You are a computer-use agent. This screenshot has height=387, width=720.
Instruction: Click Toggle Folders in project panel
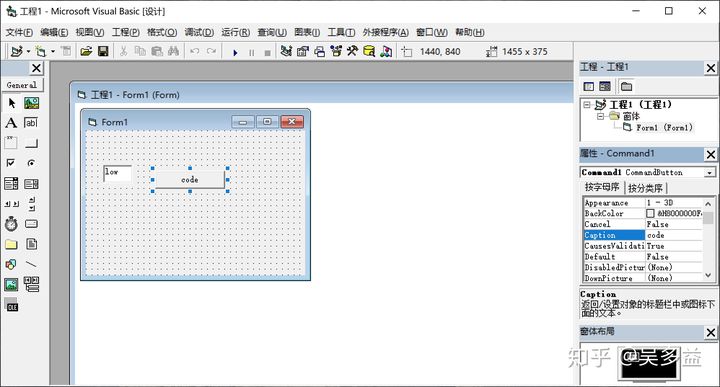coord(626,86)
